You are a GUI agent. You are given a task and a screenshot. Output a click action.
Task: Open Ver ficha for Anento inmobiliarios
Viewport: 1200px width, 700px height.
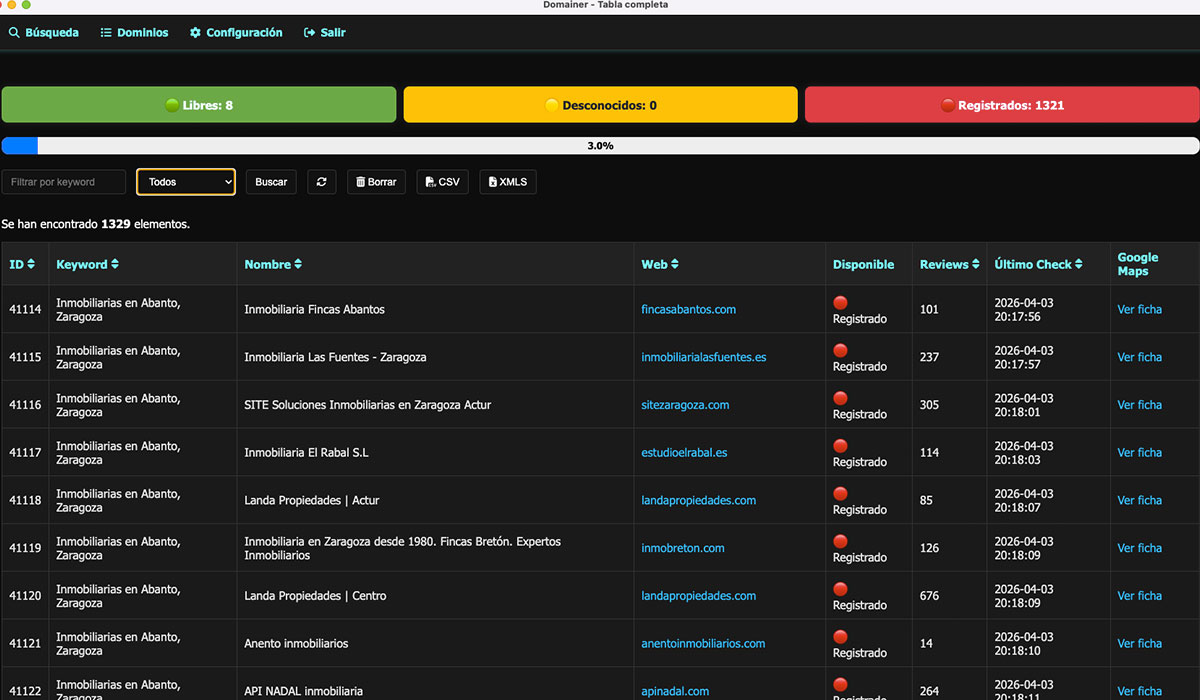coord(1139,643)
